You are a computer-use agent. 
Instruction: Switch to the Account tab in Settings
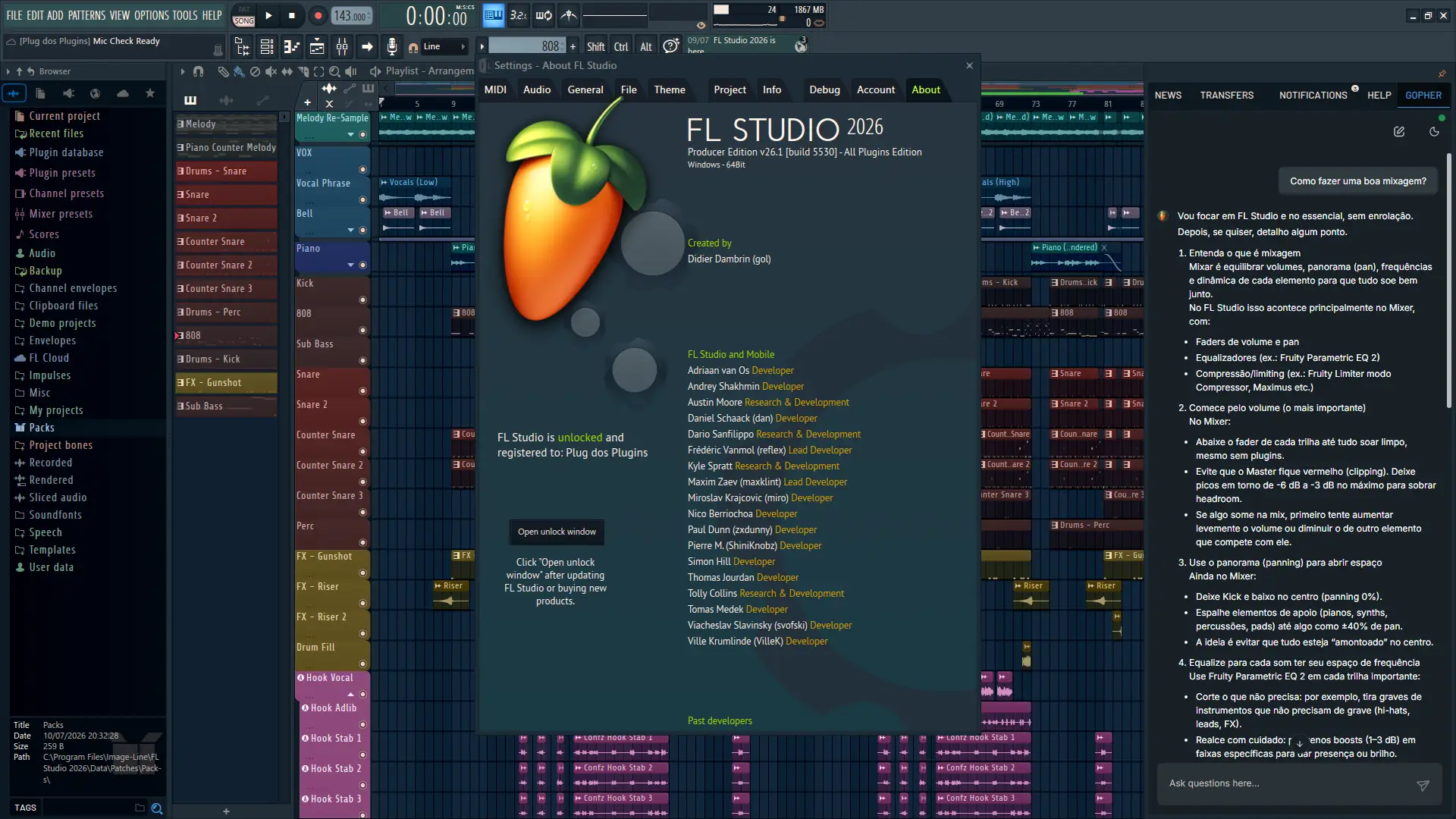click(876, 89)
